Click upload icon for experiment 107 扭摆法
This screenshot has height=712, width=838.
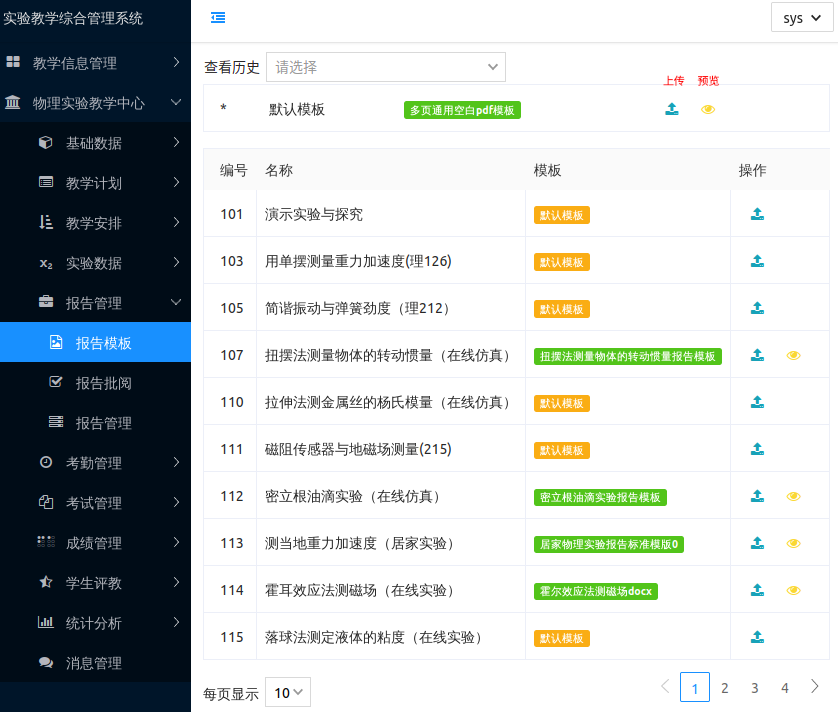[757, 355]
